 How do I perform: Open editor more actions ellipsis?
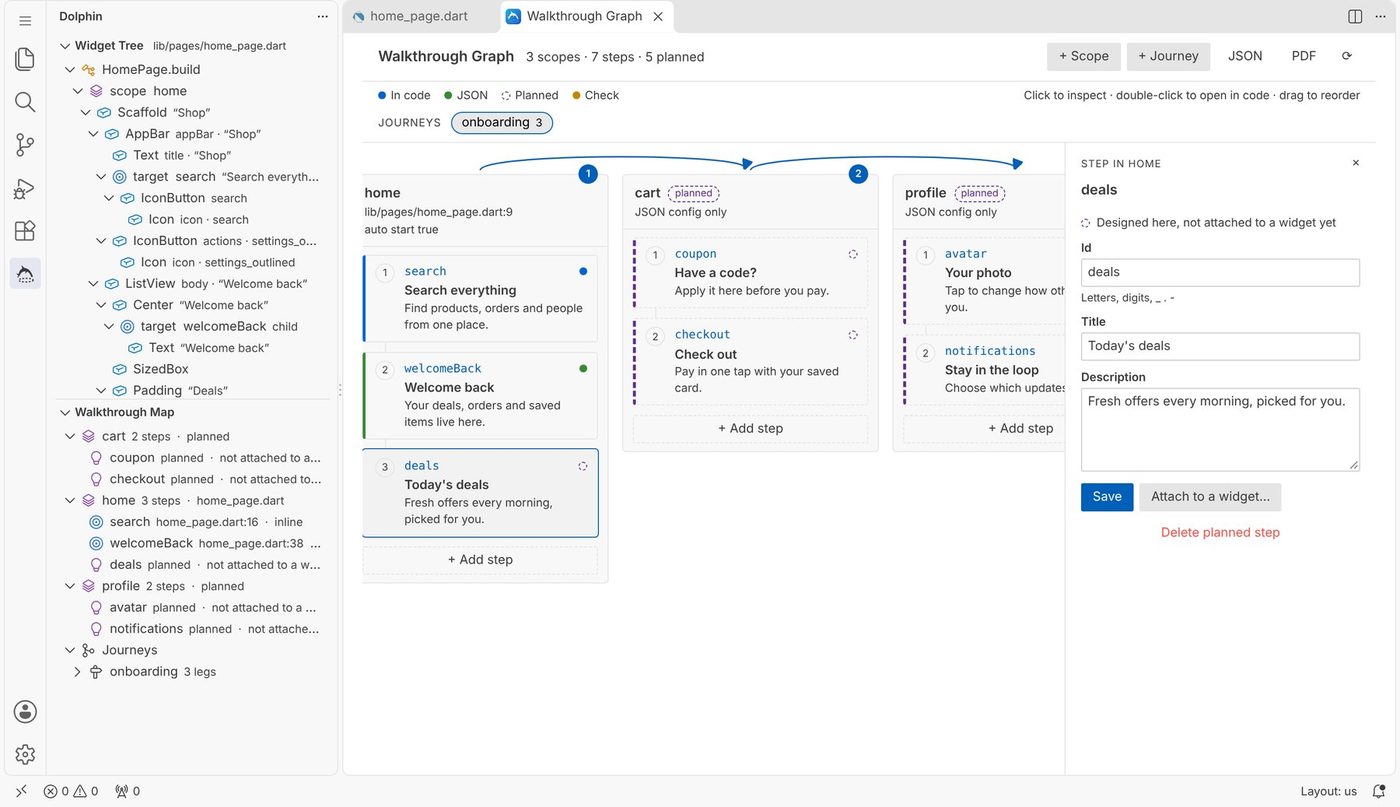click(x=1381, y=16)
